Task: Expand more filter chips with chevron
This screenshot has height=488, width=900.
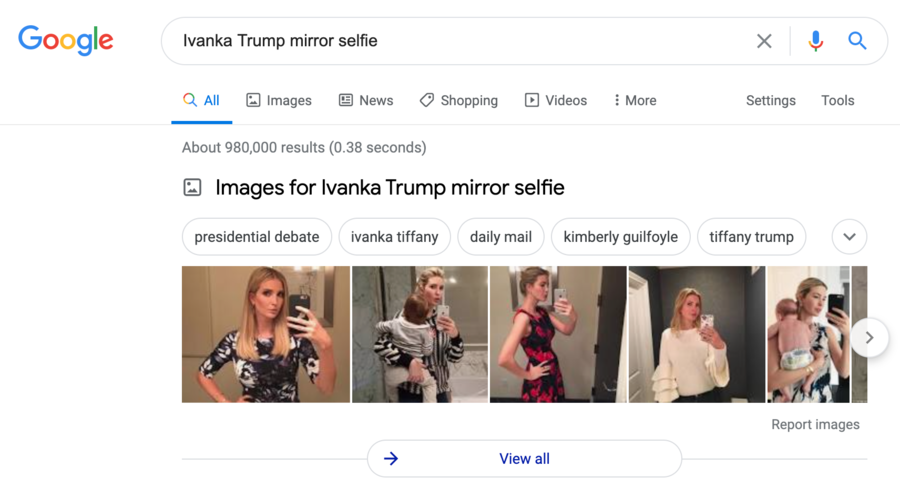Action: pyautogui.click(x=849, y=237)
